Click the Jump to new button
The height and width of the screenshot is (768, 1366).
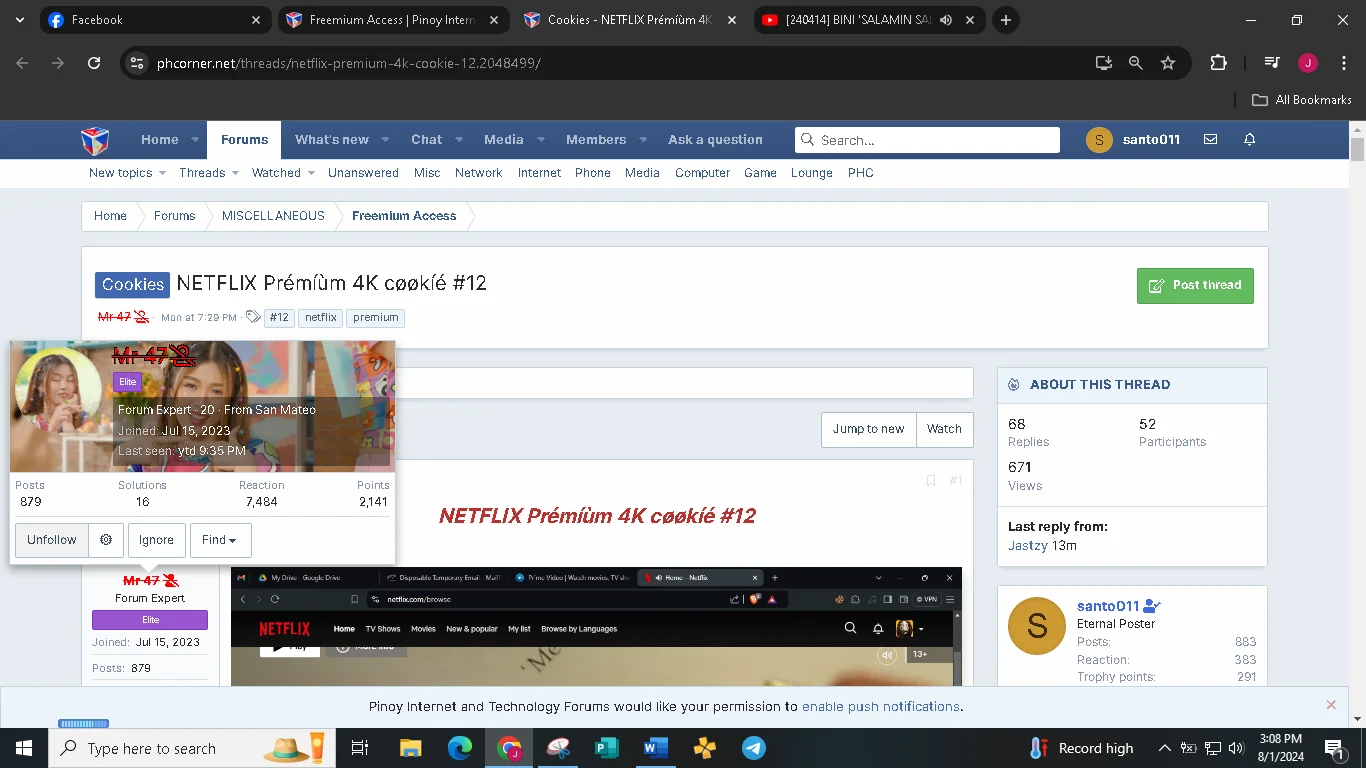pos(868,429)
